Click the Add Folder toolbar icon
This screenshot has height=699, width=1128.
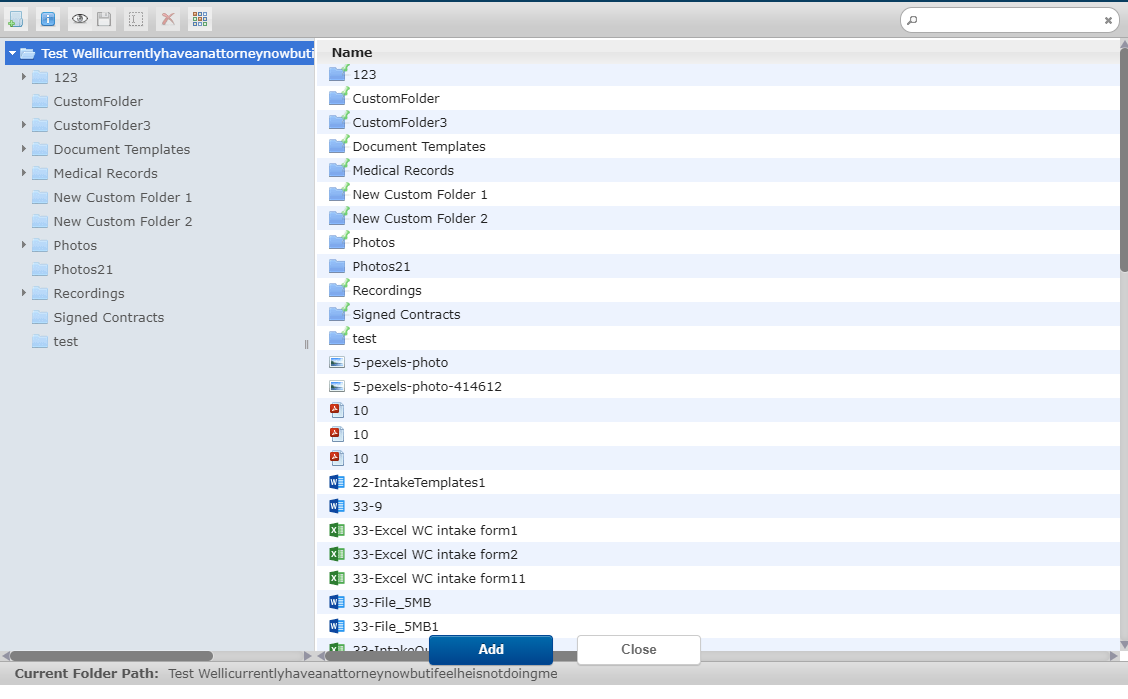point(16,19)
